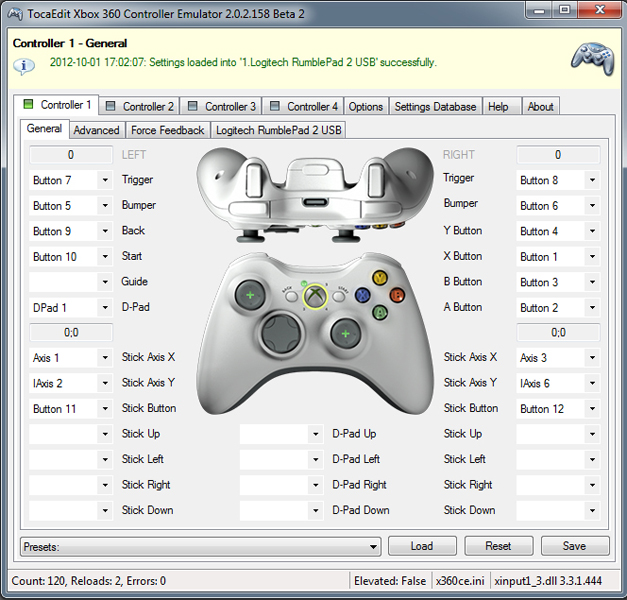The width and height of the screenshot is (627, 600).
Task: Click the green status square on Controller 1 tab
Action: point(28,104)
